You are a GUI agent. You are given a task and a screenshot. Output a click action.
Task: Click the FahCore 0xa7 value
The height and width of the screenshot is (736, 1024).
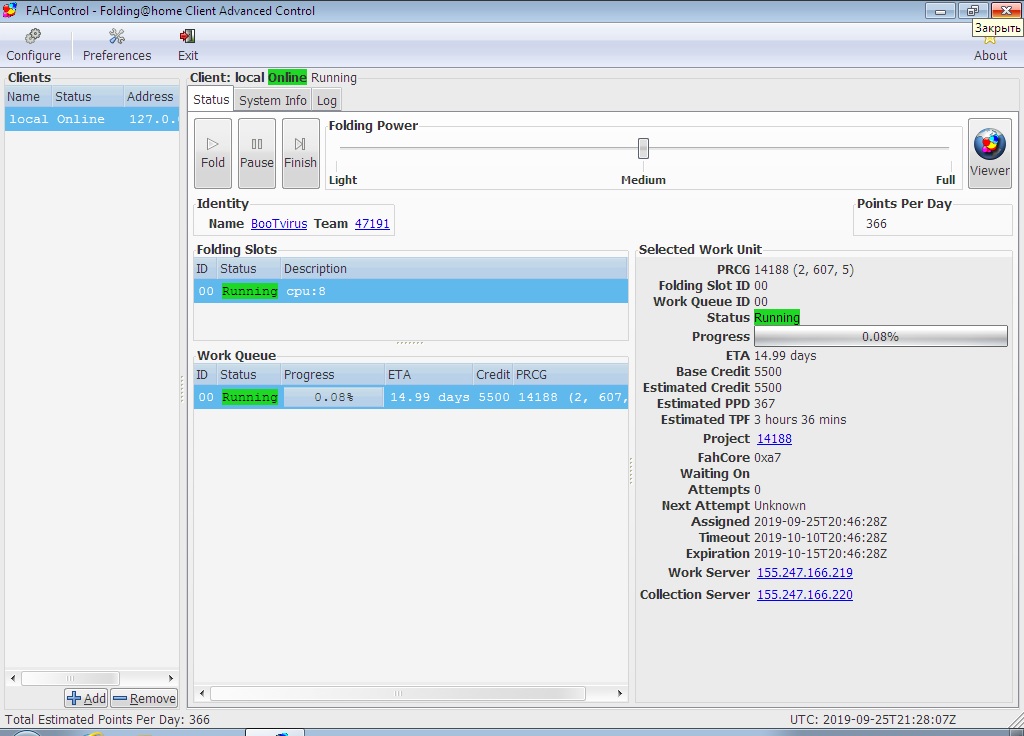tap(767, 458)
